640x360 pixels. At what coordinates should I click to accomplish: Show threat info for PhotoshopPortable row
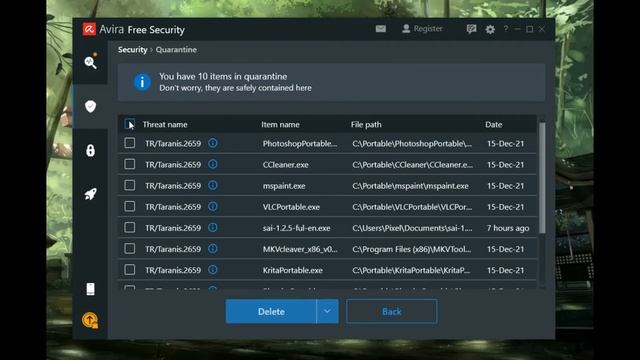[x=213, y=143]
